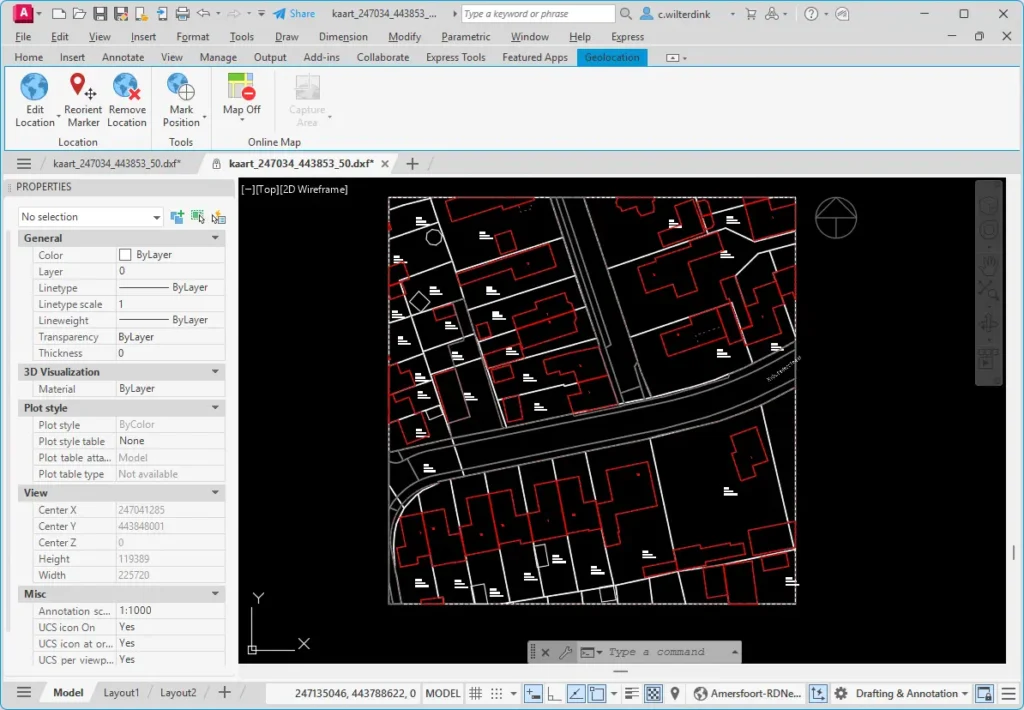Switch to the Layout1 tab
The width and height of the screenshot is (1024, 710).
coord(121,691)
